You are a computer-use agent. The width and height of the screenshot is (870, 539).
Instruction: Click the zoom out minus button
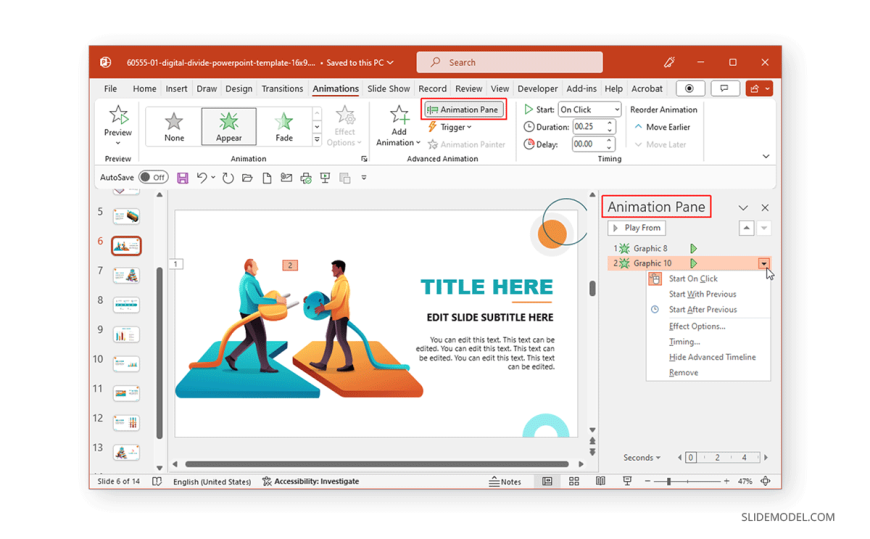pos(648,481)
